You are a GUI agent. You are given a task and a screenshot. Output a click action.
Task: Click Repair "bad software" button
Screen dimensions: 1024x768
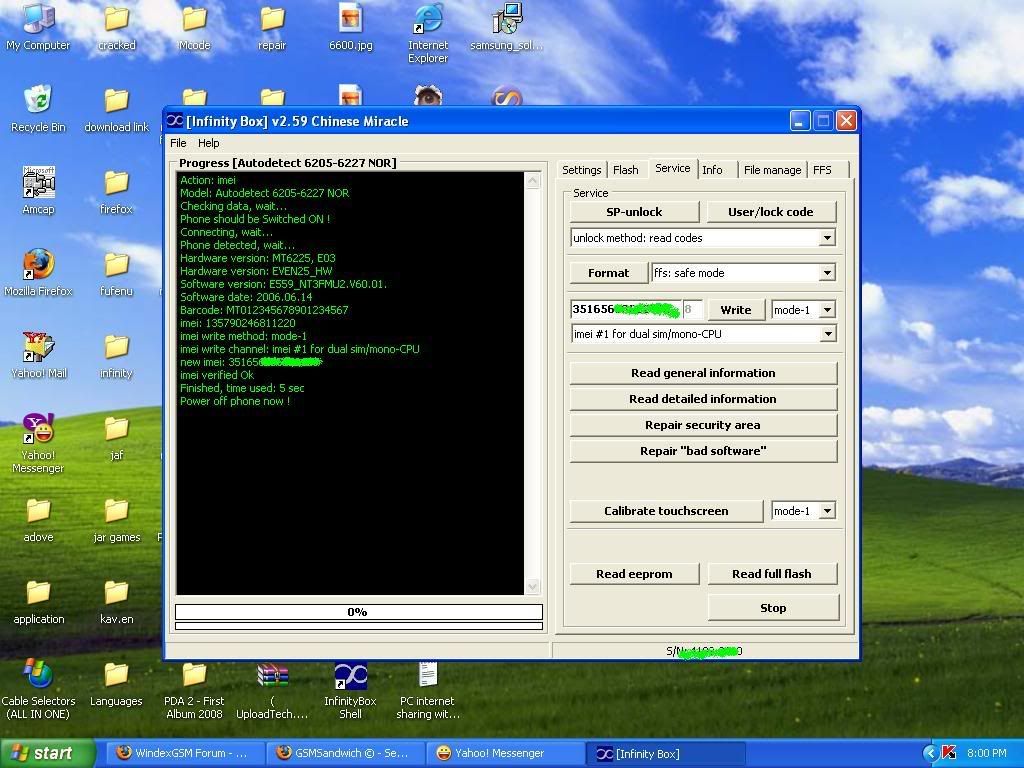coord(703,451)
